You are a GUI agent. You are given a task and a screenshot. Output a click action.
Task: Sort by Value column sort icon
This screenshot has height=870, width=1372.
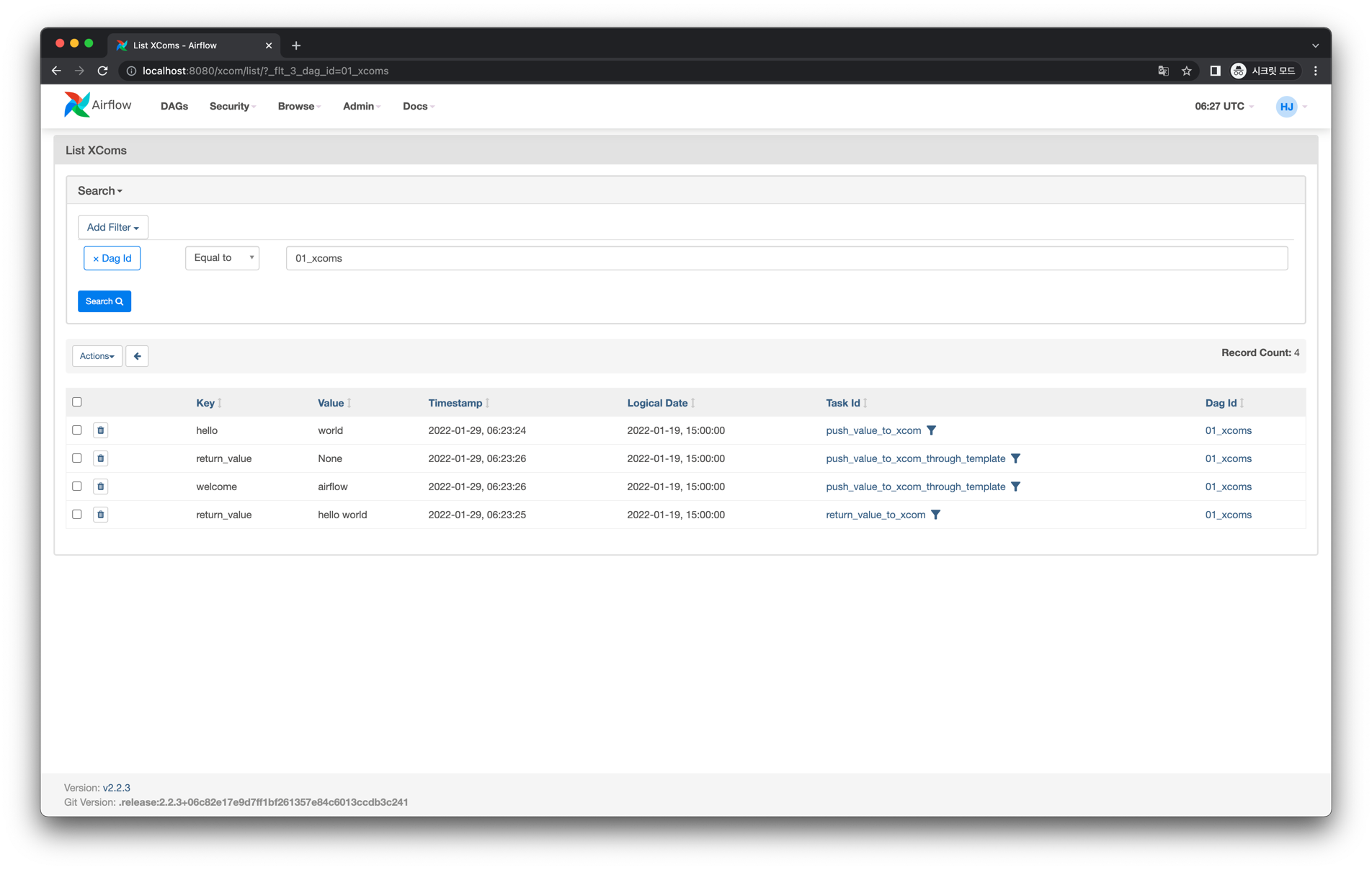[349, 403]
